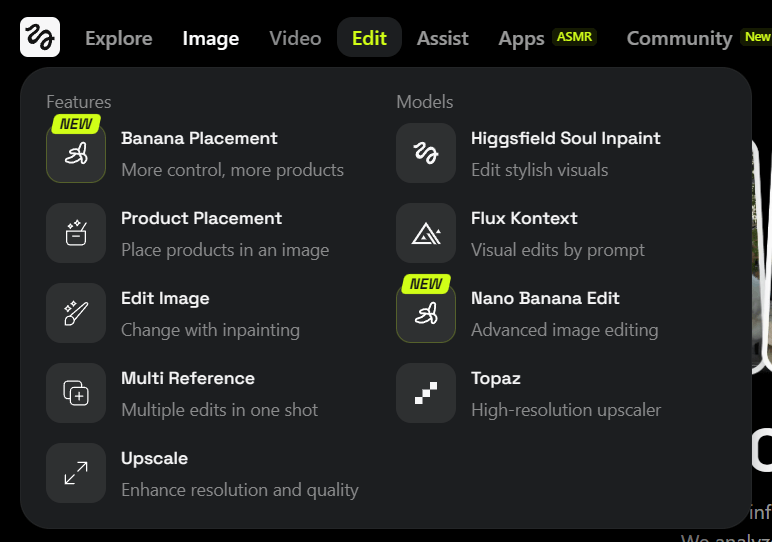Click the Product Placement icon
The image size is (772, 542).
pyautogui.click(x=76, y=233)
